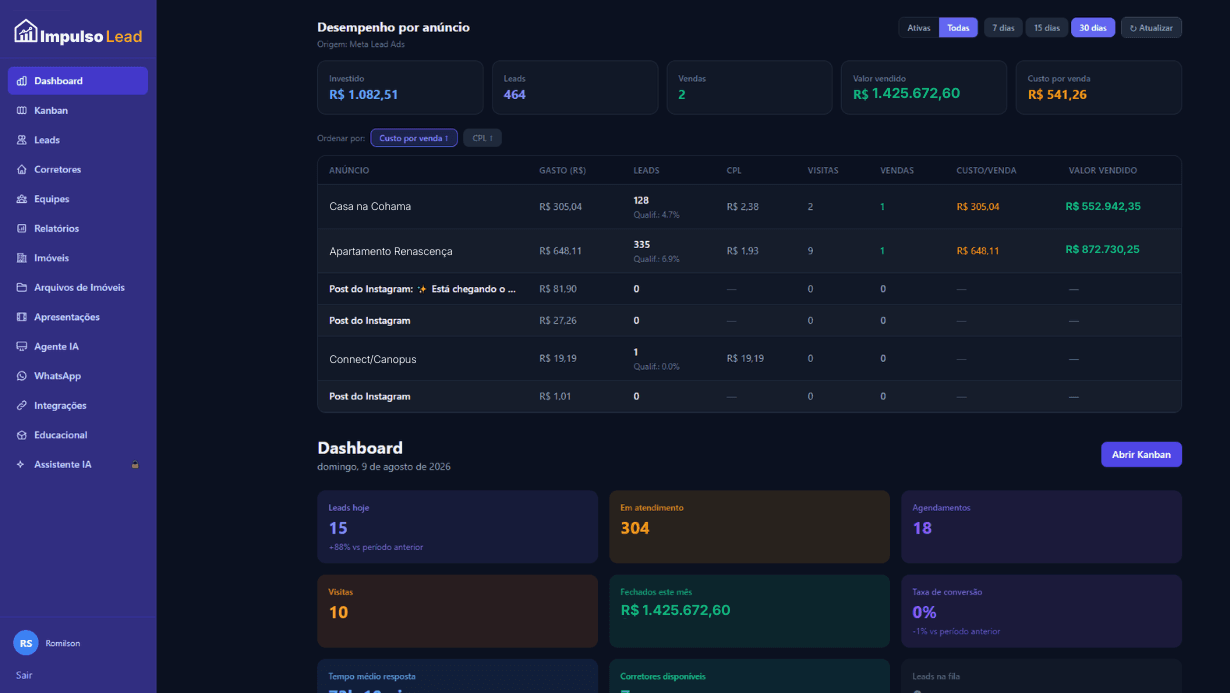Screen dimensions: 1230x693
Task: Click the Impulso Lead logo icon
Action: (x=26, y=32)
